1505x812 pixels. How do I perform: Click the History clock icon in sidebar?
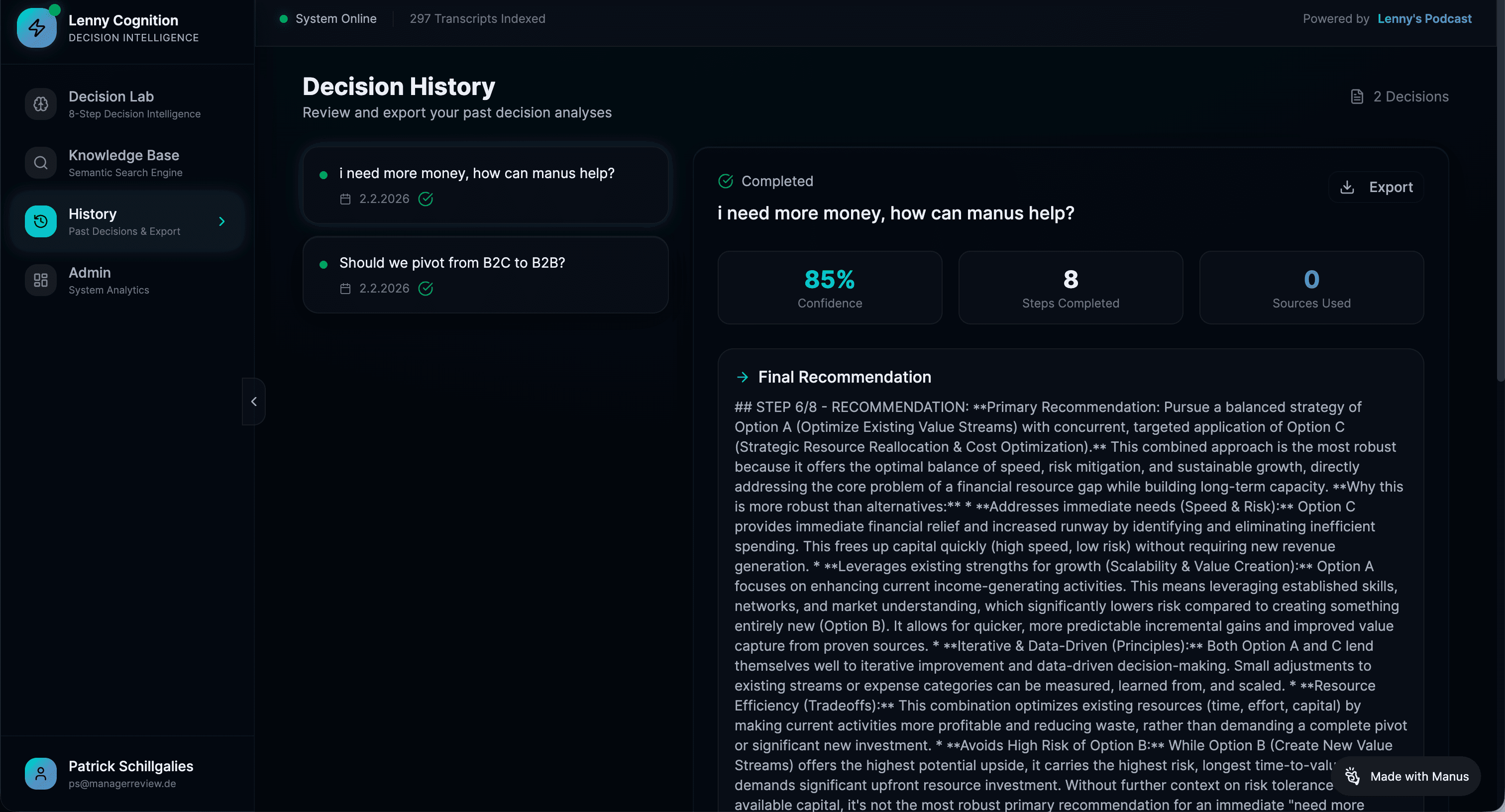(x=40, y=221)
